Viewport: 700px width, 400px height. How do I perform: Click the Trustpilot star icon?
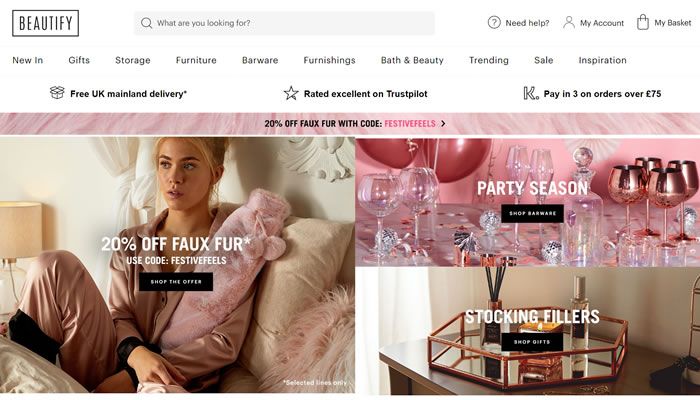pyautogui.click(x=291, y=93)
